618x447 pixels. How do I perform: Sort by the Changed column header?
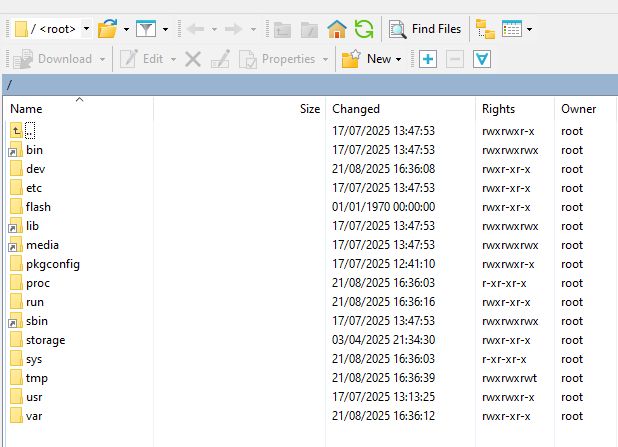tap(356, 108)
